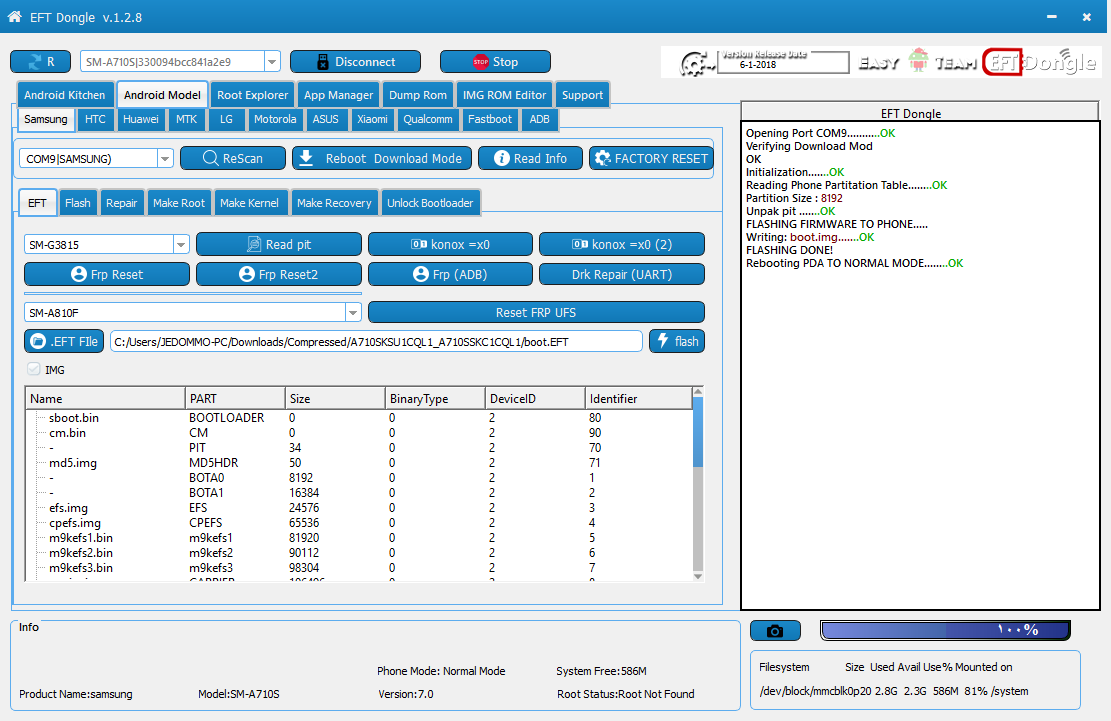Image resolution: width=1111 pixels, height=721 pixels.
Task: Click Read pit button
Action: pos(278,244)
